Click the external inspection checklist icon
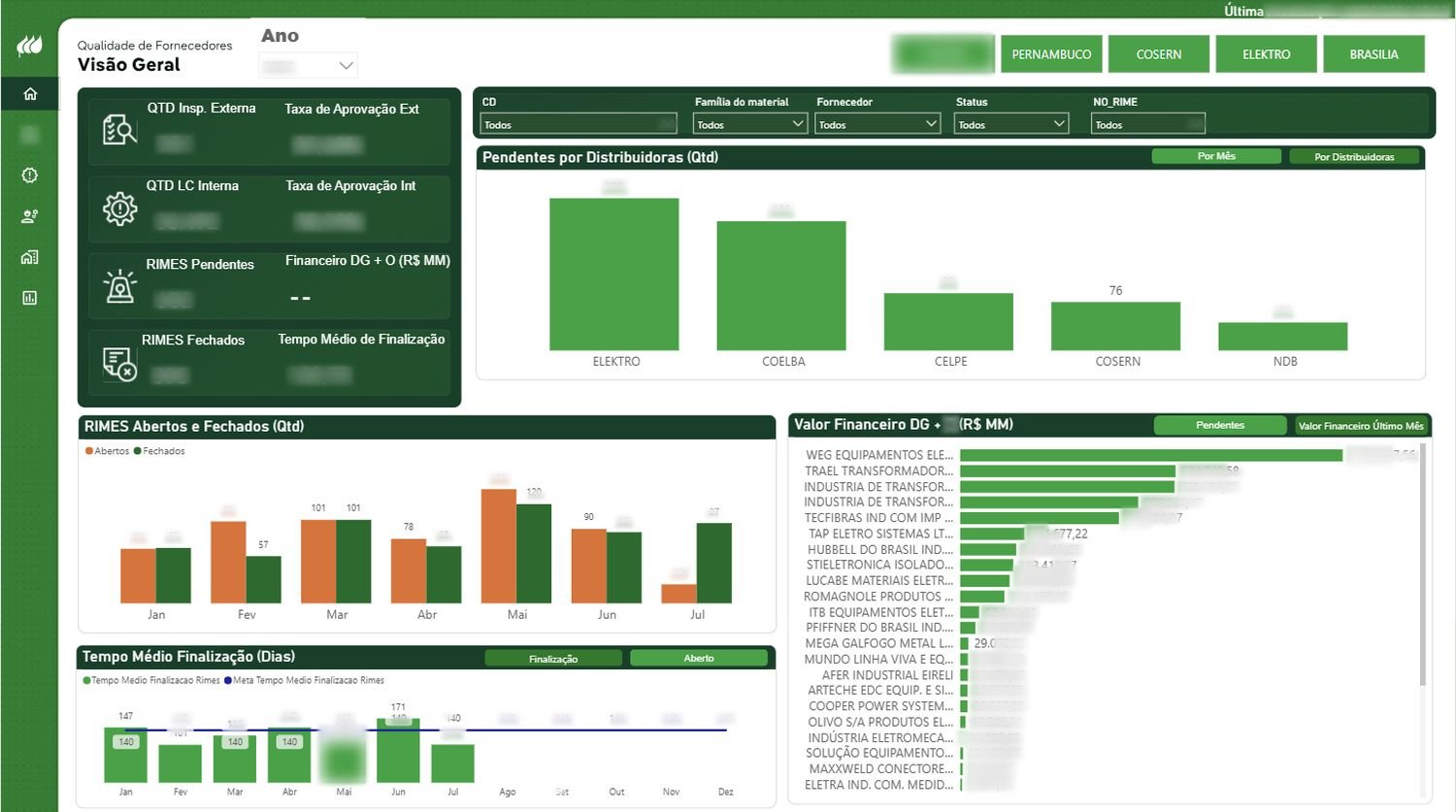1456x812 pixels. click(119, 130)
